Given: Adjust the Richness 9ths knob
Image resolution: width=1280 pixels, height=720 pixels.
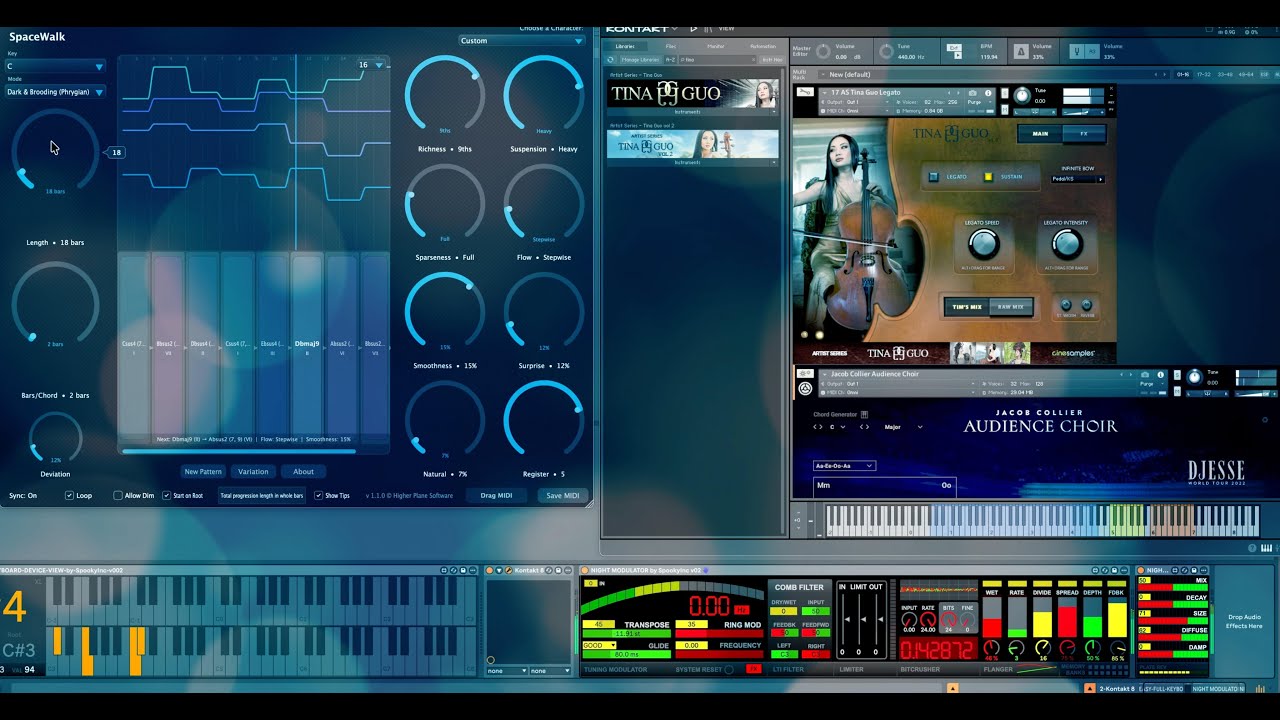Looking at the screenshot, I should pyautogui.click(x=445, y=96).
